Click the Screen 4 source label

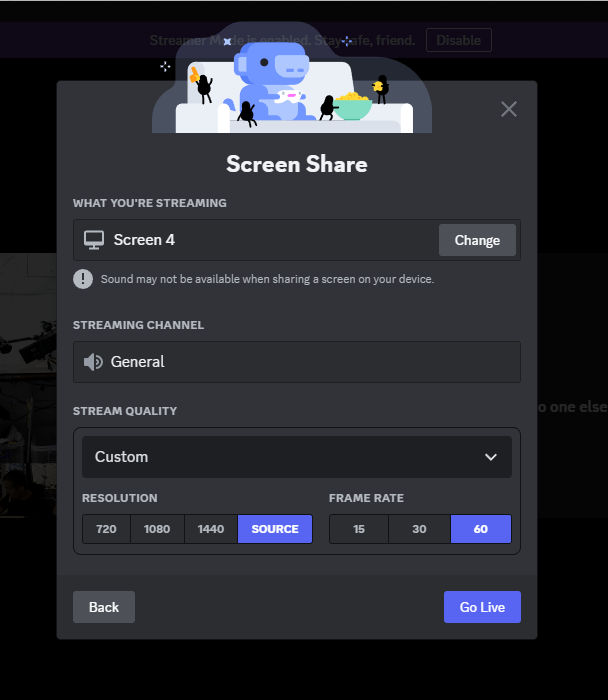(x=144, y=240)
